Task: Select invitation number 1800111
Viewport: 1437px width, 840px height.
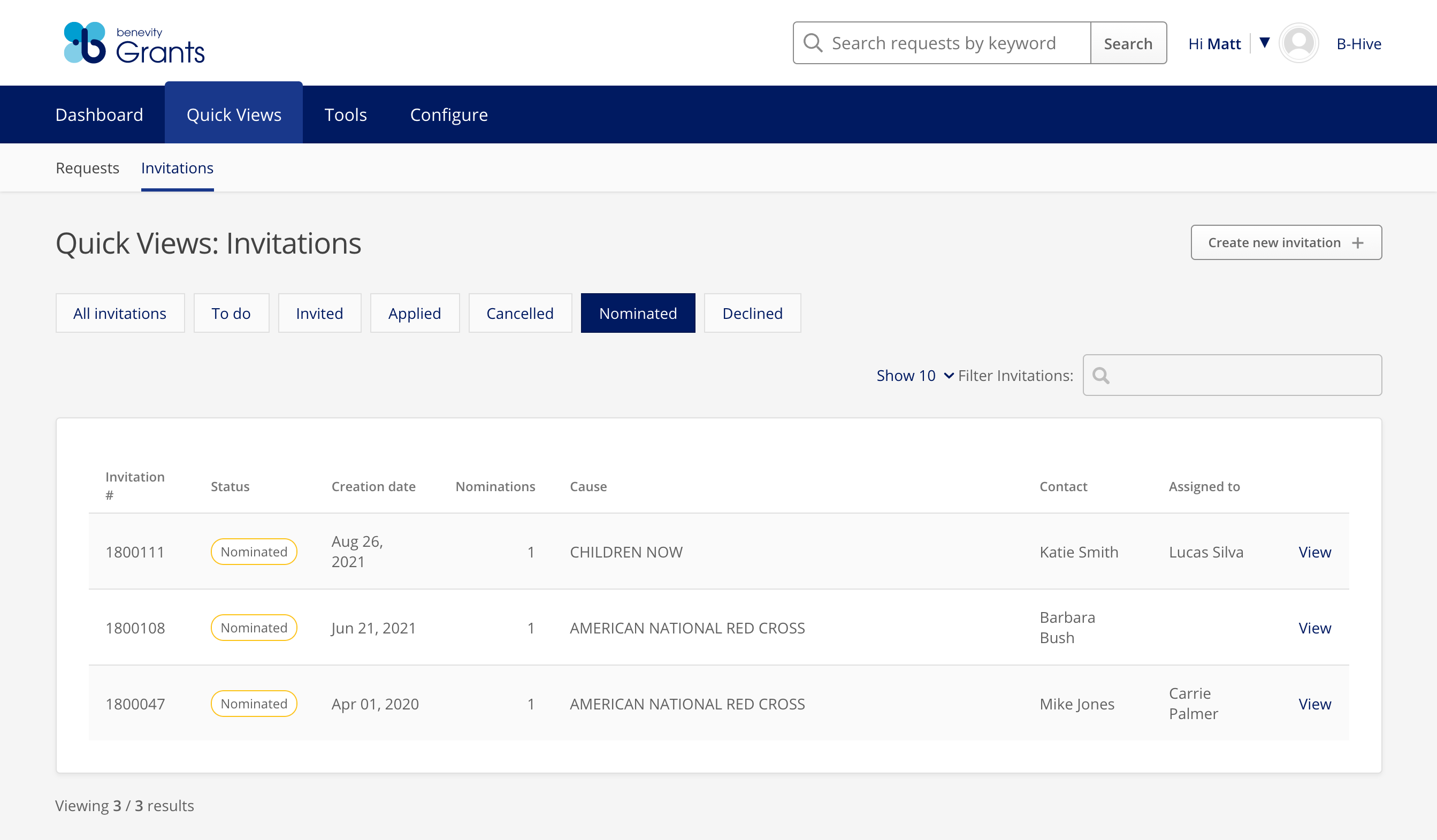Action: pyautogui.click(x=135, y=552)
